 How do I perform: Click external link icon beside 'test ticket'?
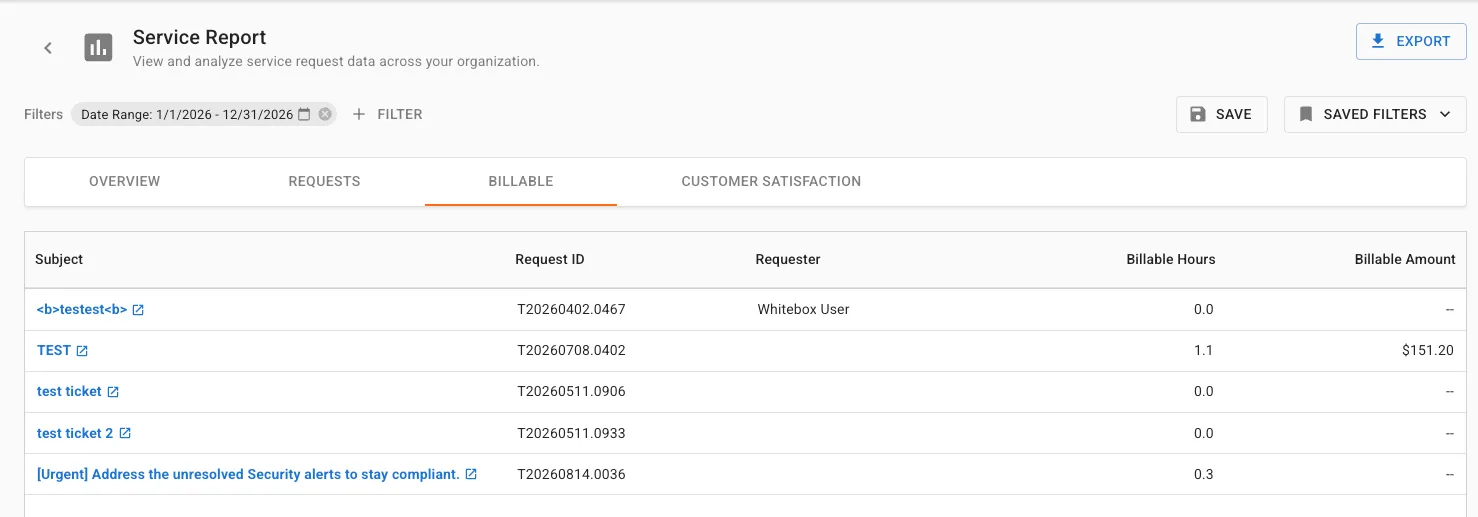point(113,392)
